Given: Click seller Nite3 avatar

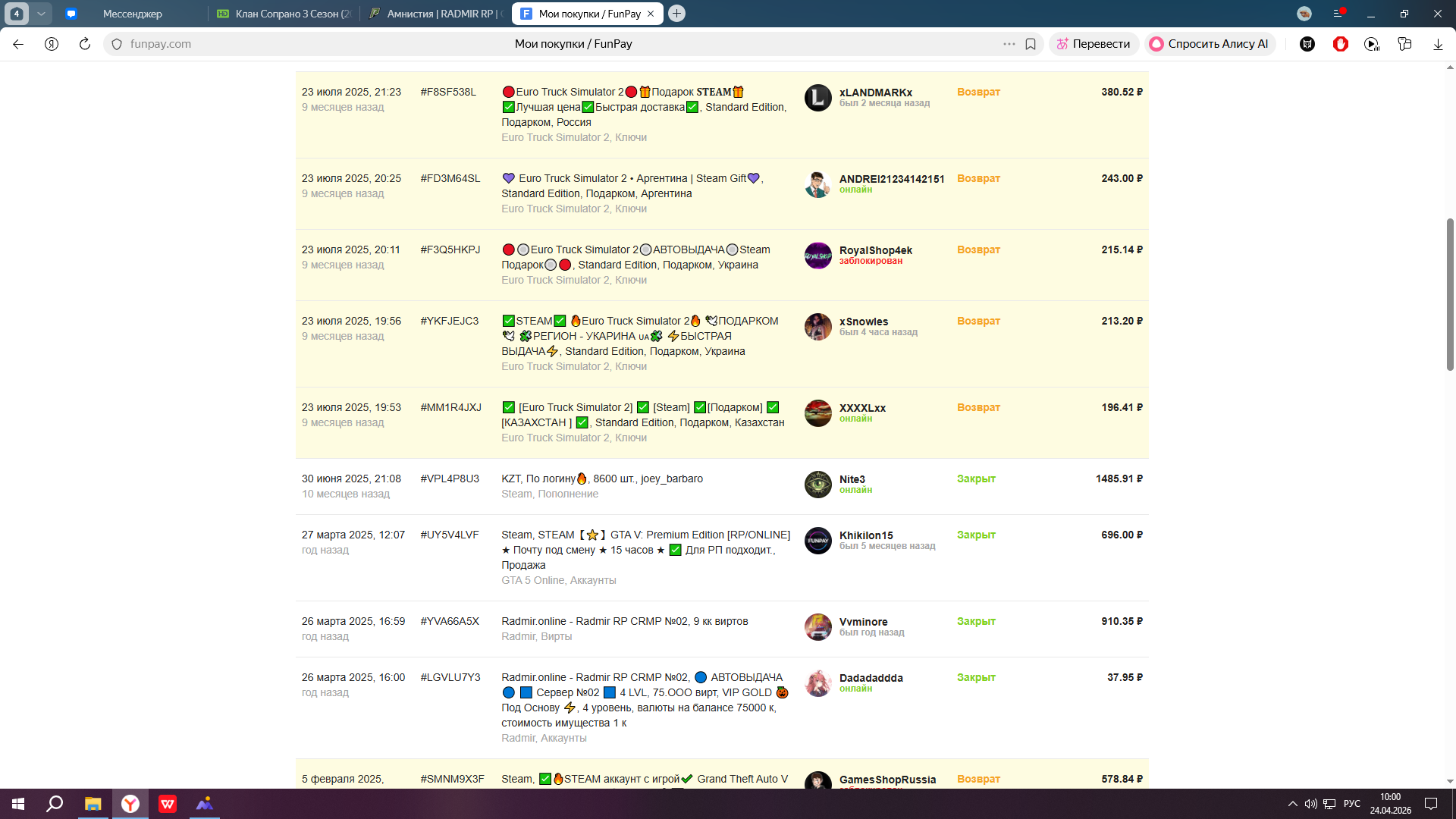Looking at the screenshot, I should tap(817, 484).
